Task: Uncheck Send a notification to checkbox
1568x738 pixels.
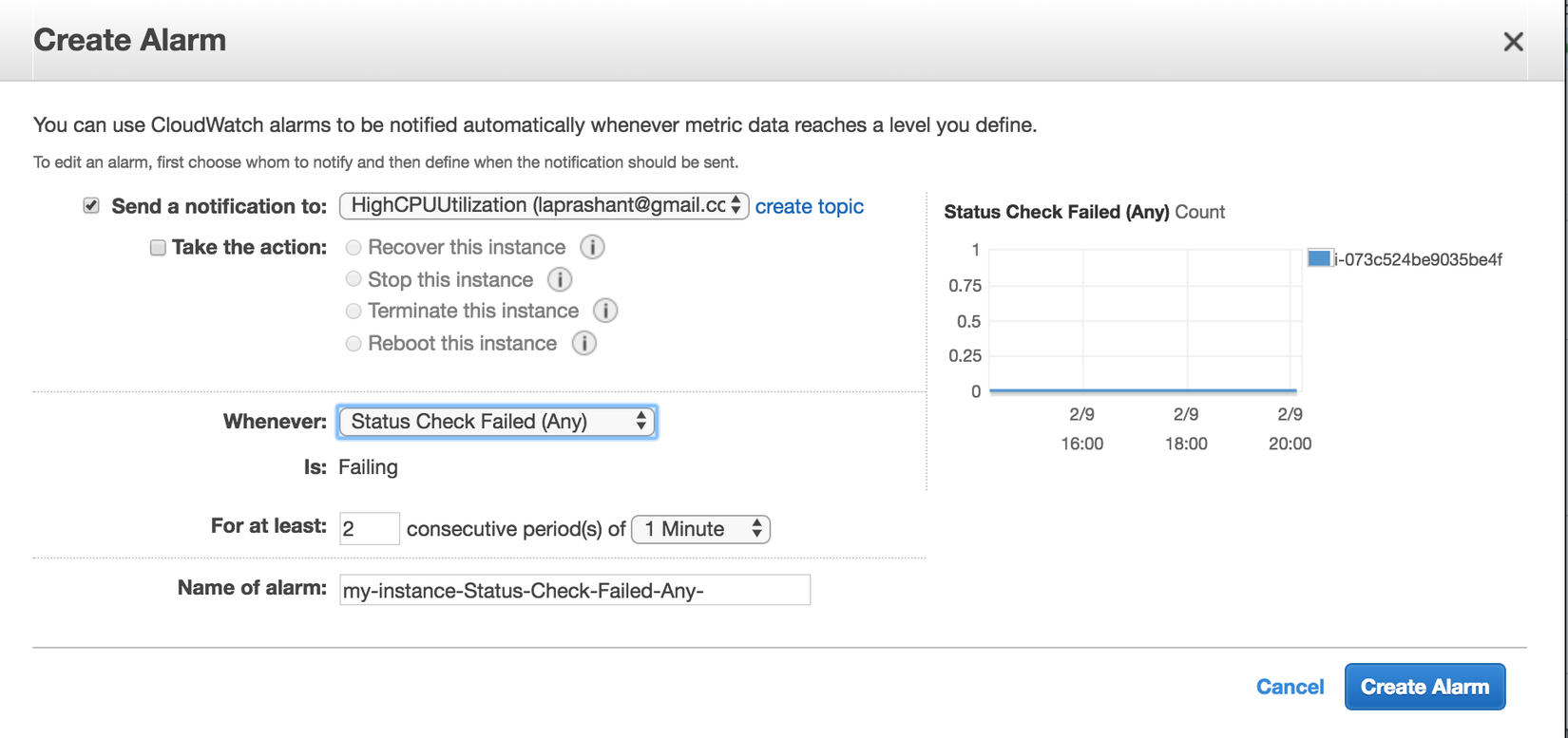Action: click(x=91, y=206)
